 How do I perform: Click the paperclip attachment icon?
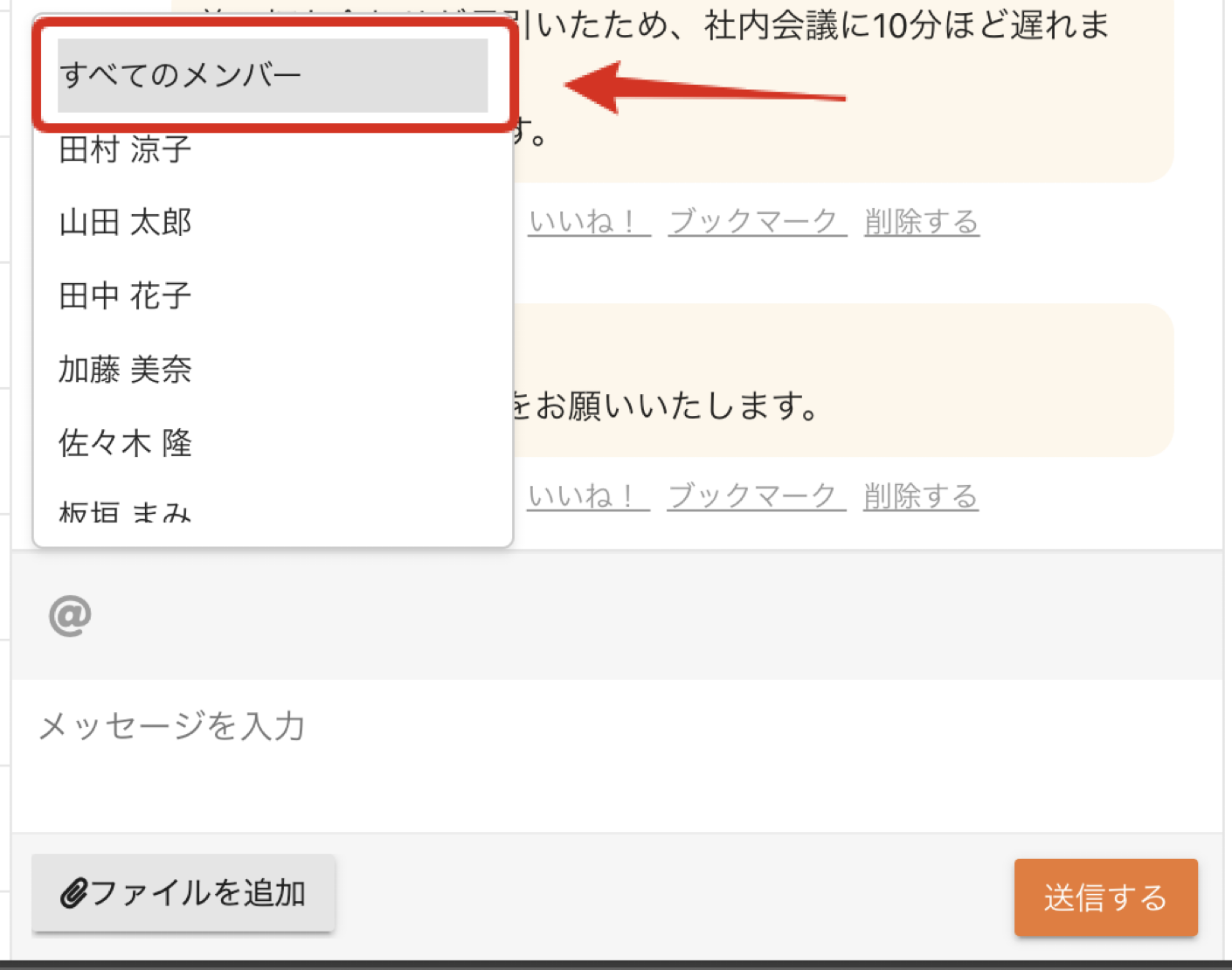point(73,894)
